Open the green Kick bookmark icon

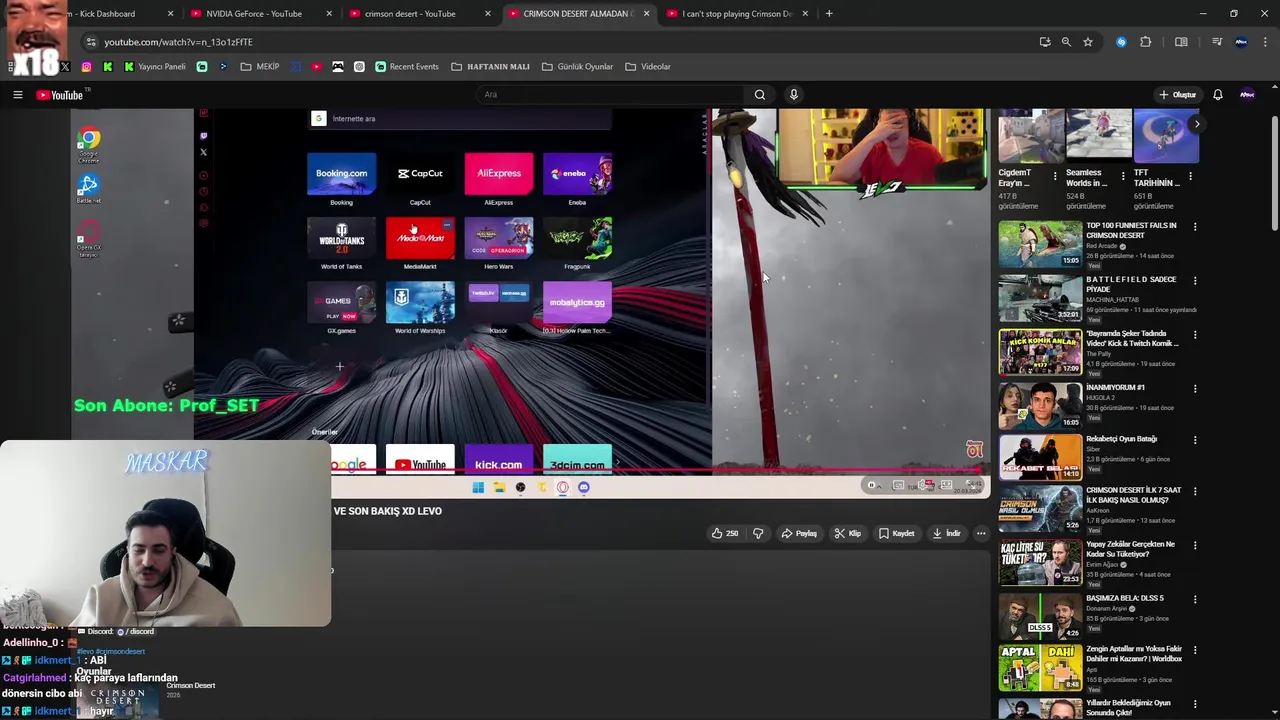[108, 67]
